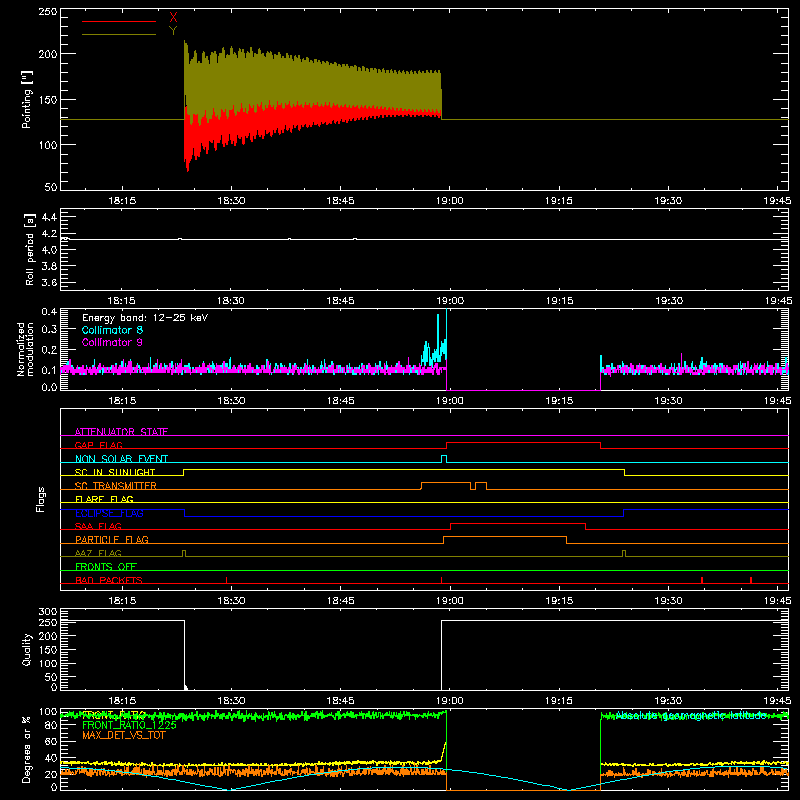Click the FRONT_RATIO_1225 legend entry
This screenshot has width=800, height=800.
129,725
